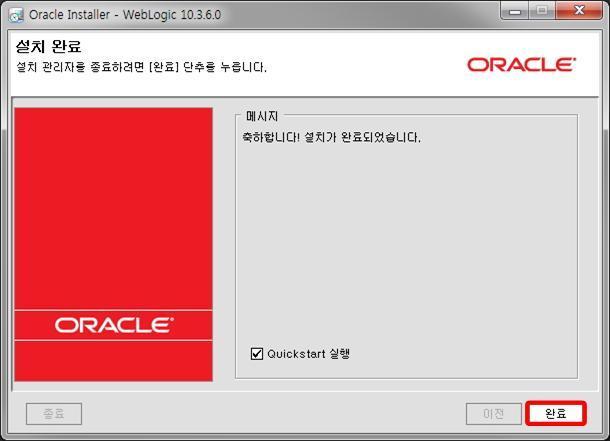Click the Oracle Installer title bar icon
Image resolution: width=610 pixels, height=441 pixels.
pyautogui.click(x=16, y=15)
